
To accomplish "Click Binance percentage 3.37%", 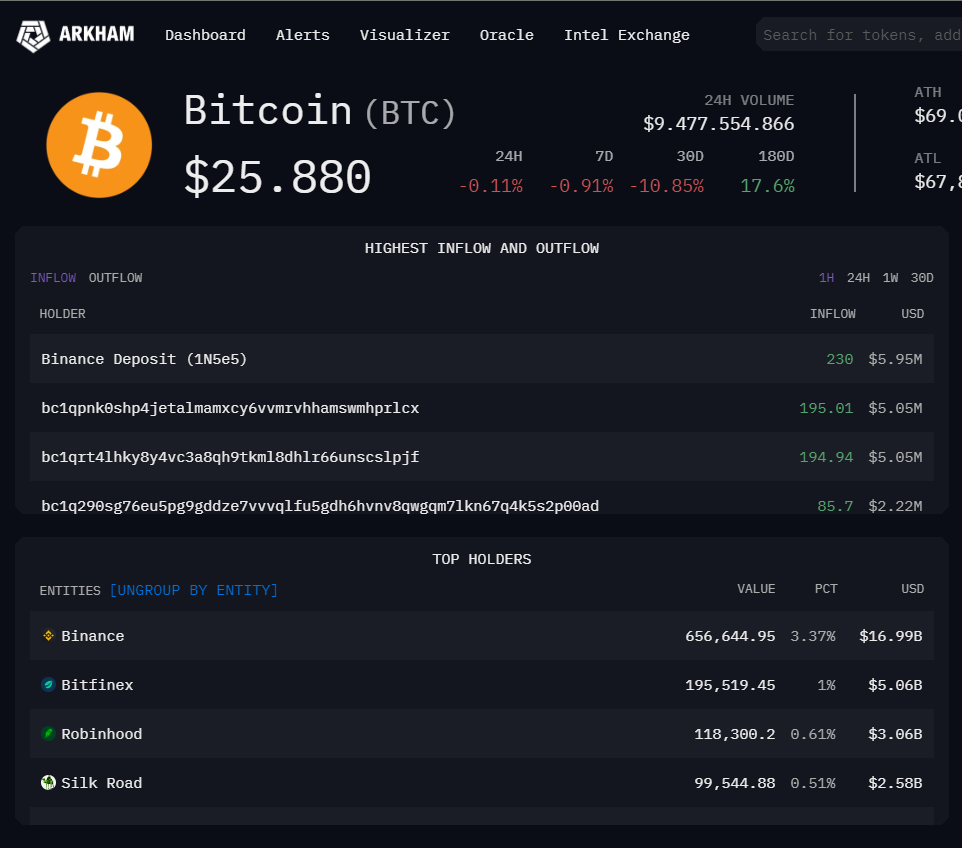I will (813, 636).
